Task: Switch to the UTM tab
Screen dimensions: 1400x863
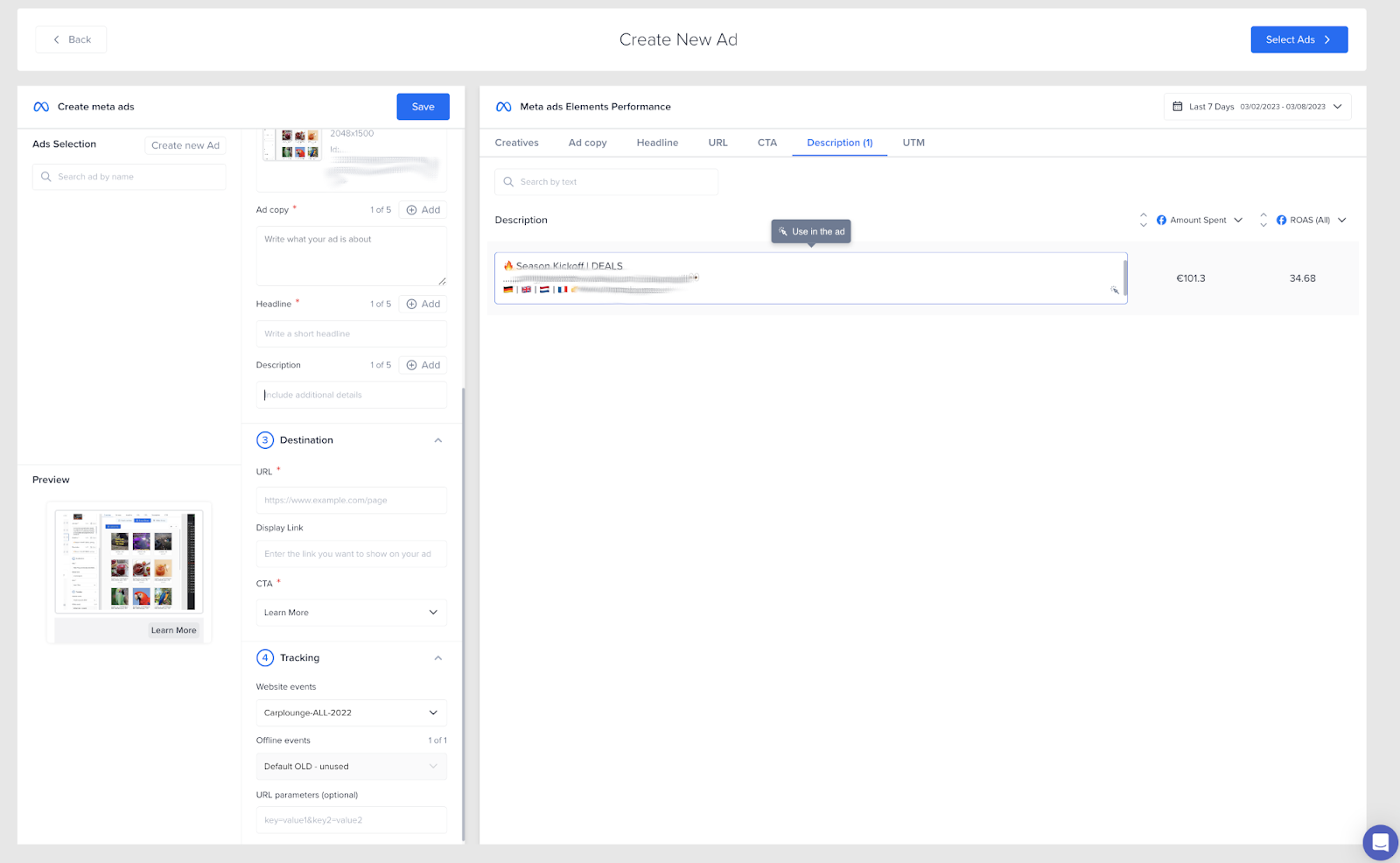Action: point(913,142)
